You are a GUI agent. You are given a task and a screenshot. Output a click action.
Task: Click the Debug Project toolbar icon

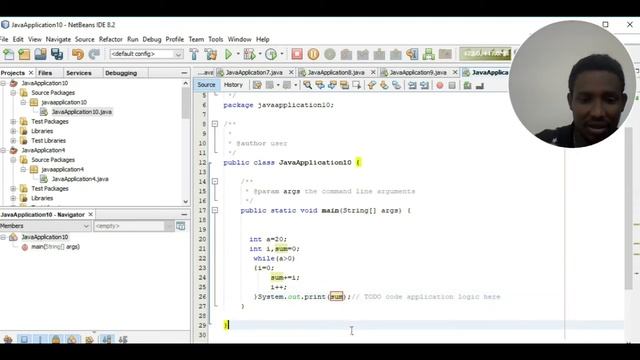coord(249,54)
